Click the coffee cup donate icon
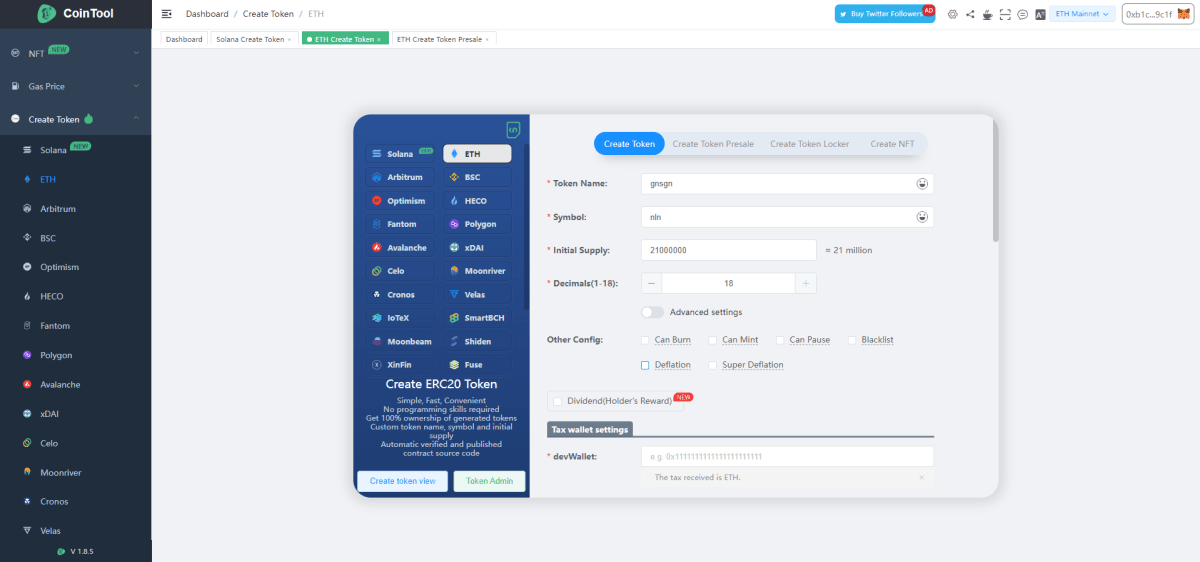Image resolution: width=1200 pixels, height=562 pixels. tap(987, 14)
